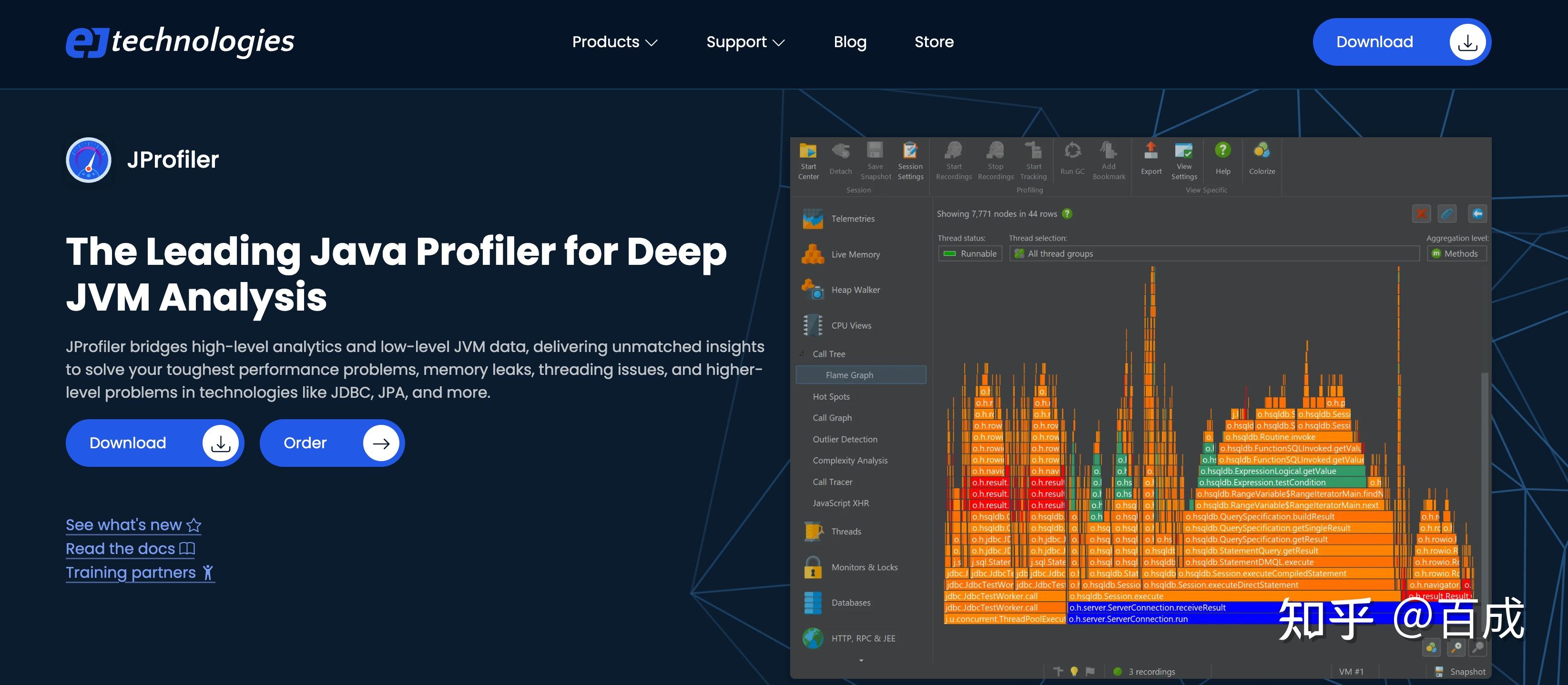Click the green help icon beside row count
The height and width of the screenshot is (685, 1568).
click(x=1067, y=214)
